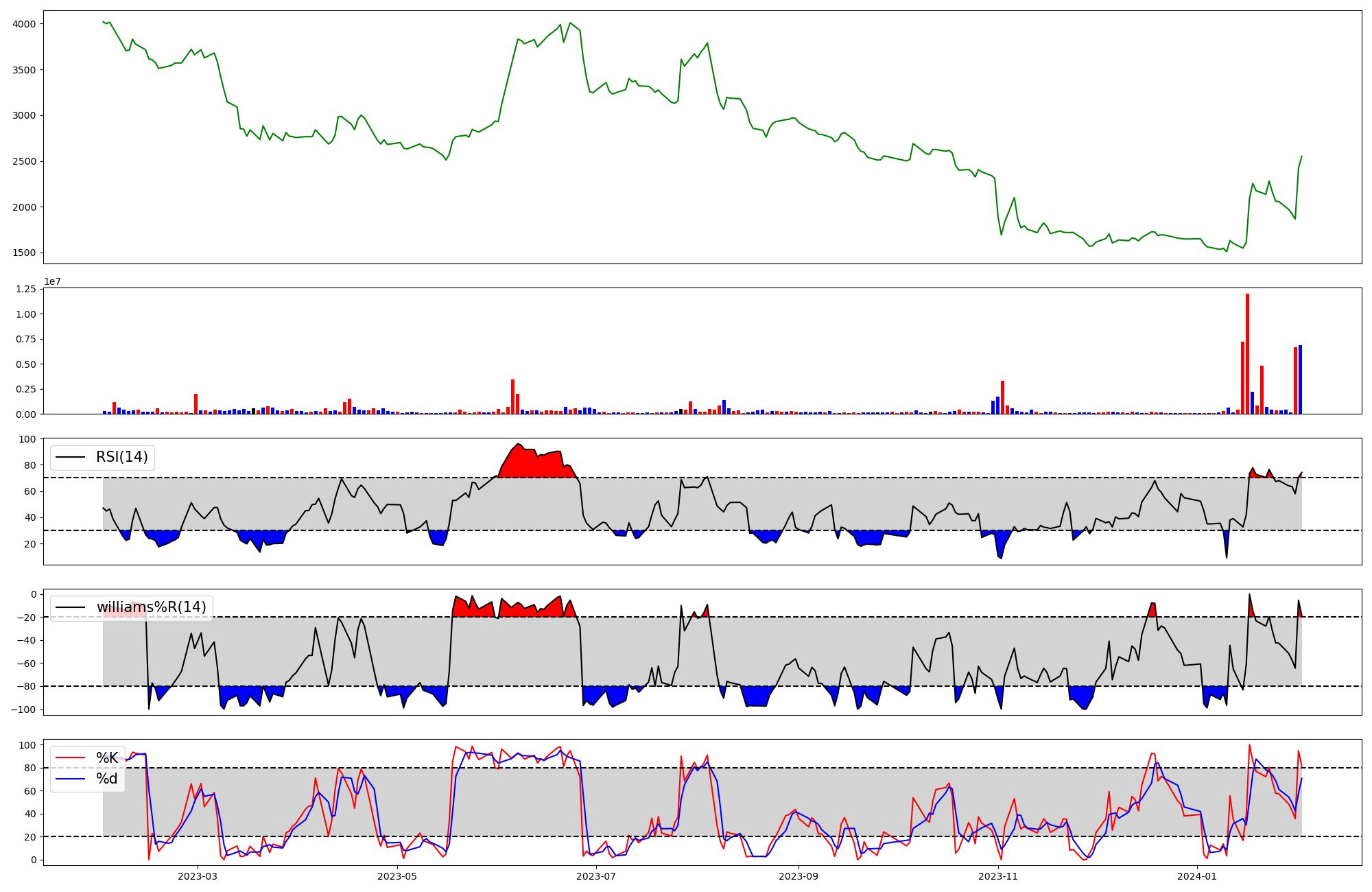Click the black RSI legend line sample
1372x892 pixels.
70,458
